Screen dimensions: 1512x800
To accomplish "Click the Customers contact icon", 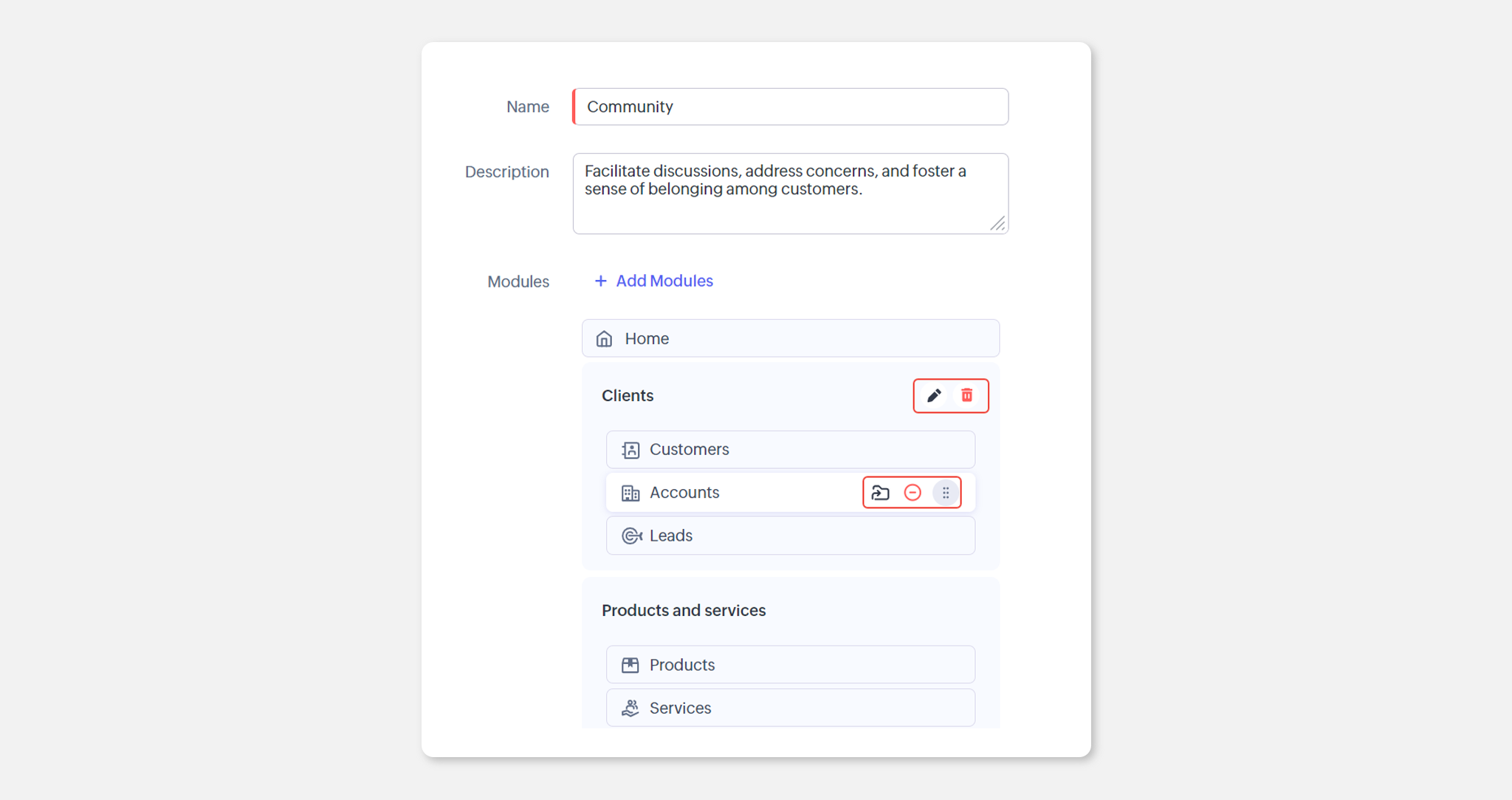I will (630, 450).
